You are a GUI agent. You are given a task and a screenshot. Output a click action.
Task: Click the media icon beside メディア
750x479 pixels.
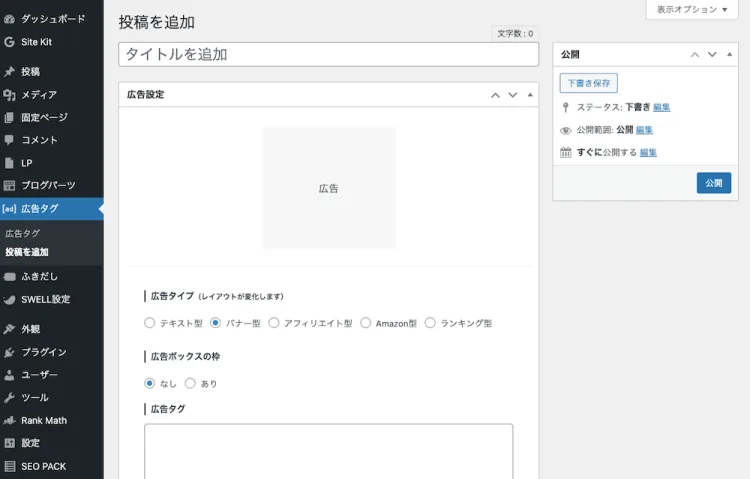click(9, 95)
